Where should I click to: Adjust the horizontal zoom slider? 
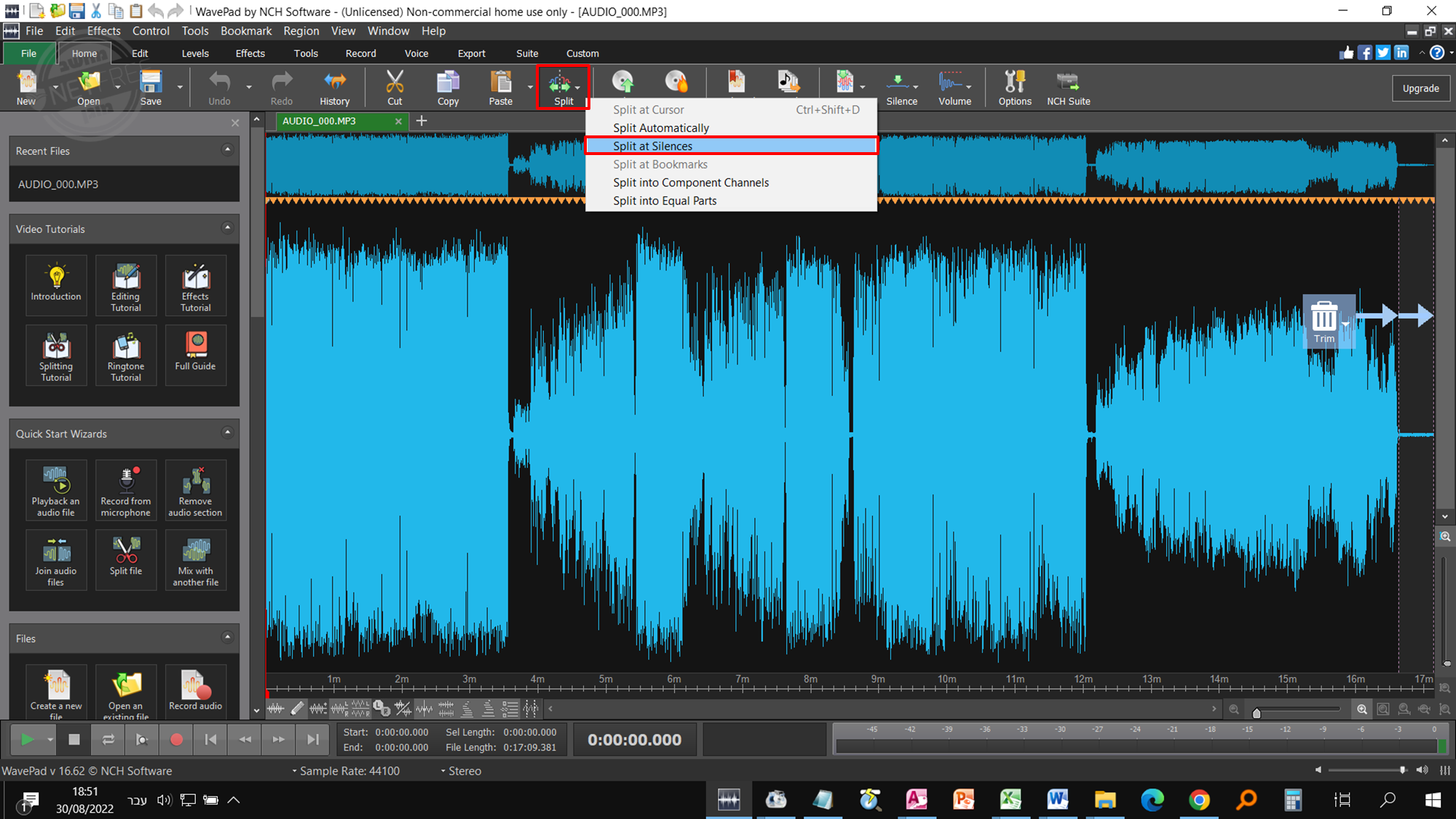(1257, 713)
